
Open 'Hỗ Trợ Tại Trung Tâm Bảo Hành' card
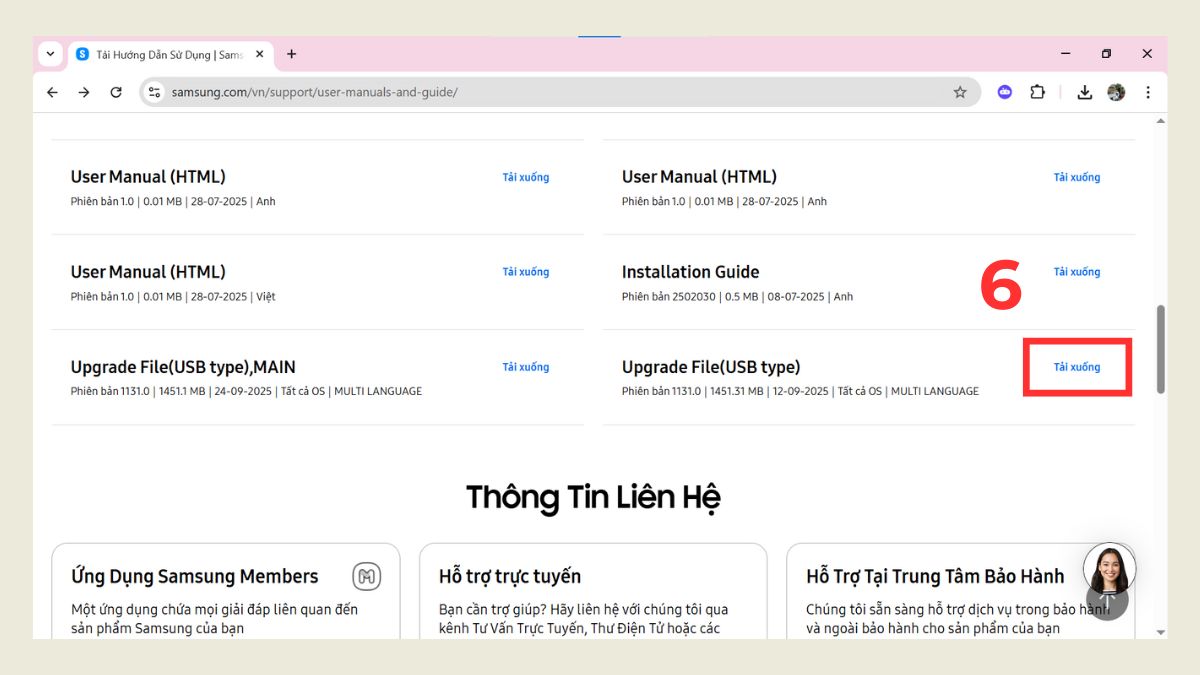[961, 591]
